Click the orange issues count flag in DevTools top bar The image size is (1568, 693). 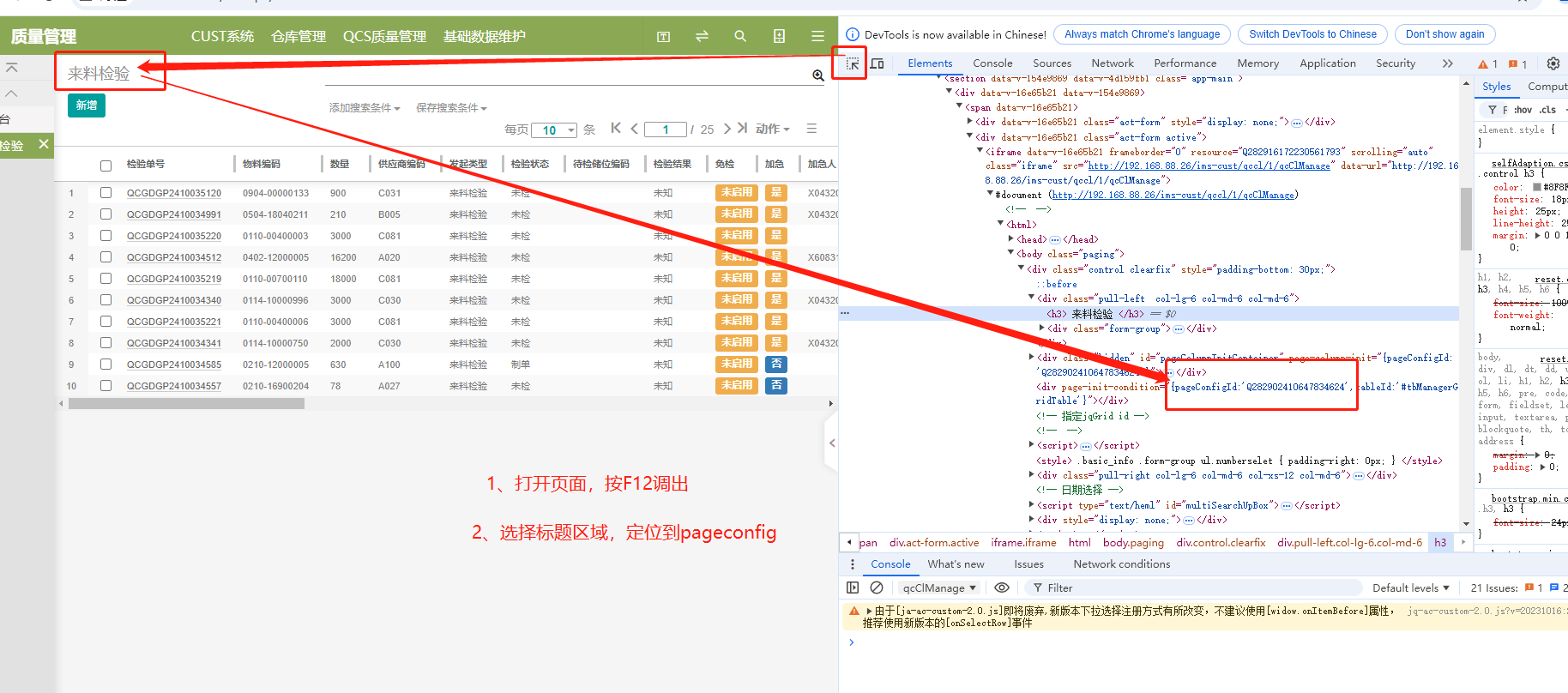click(1513, 64)
